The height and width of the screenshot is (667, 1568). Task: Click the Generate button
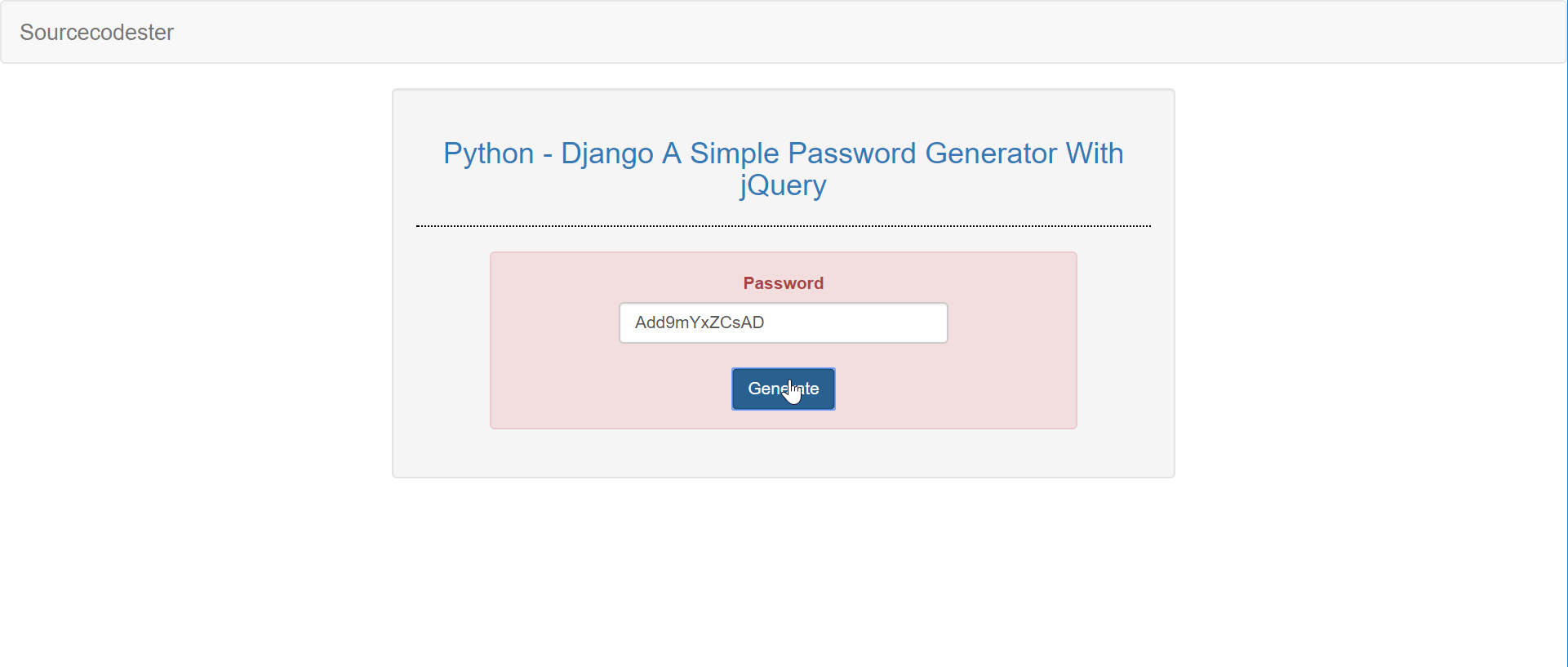[x=783, y=389]
